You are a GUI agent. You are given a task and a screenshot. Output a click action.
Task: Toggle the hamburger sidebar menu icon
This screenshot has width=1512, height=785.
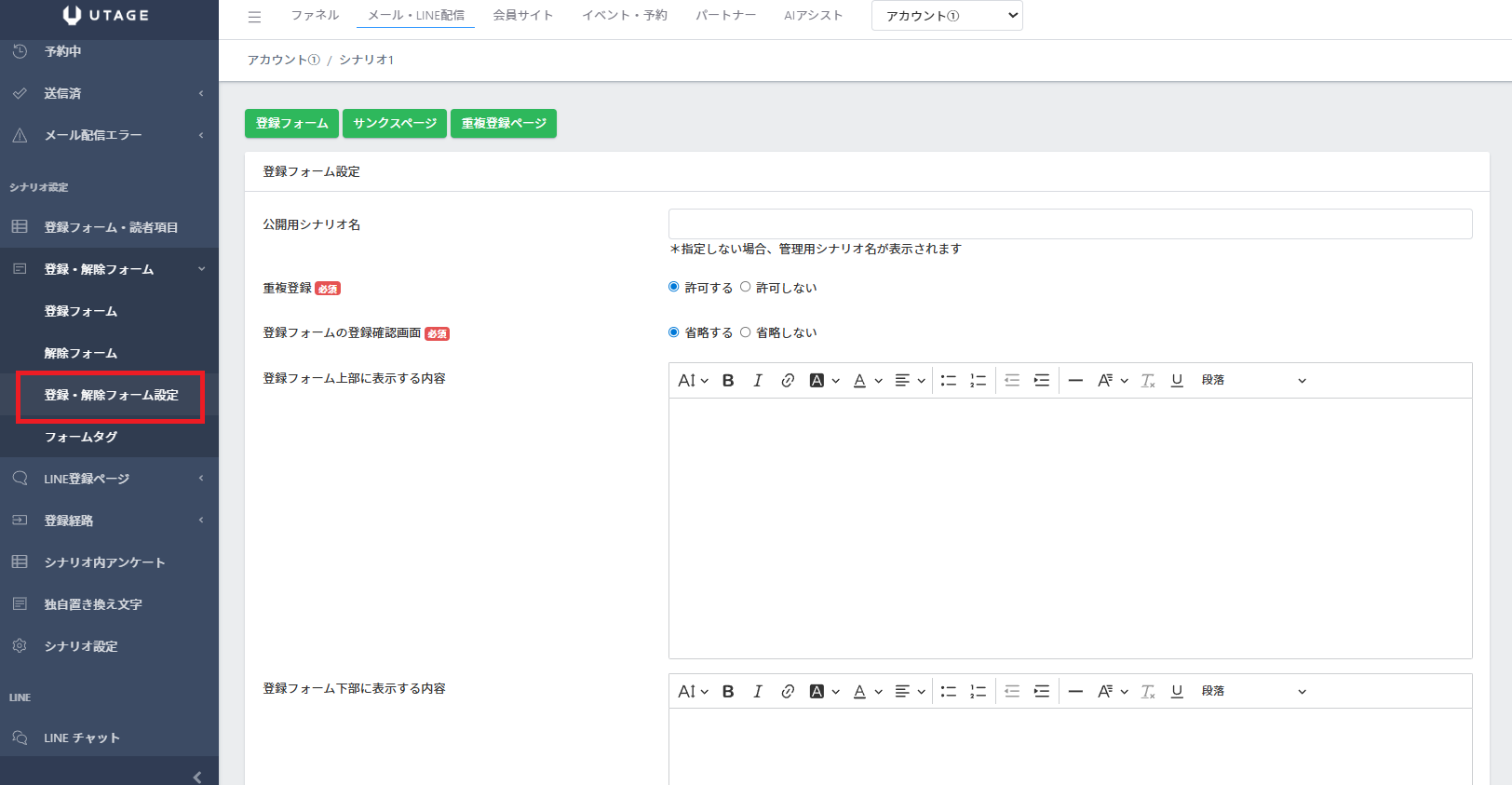pos(254,16)
